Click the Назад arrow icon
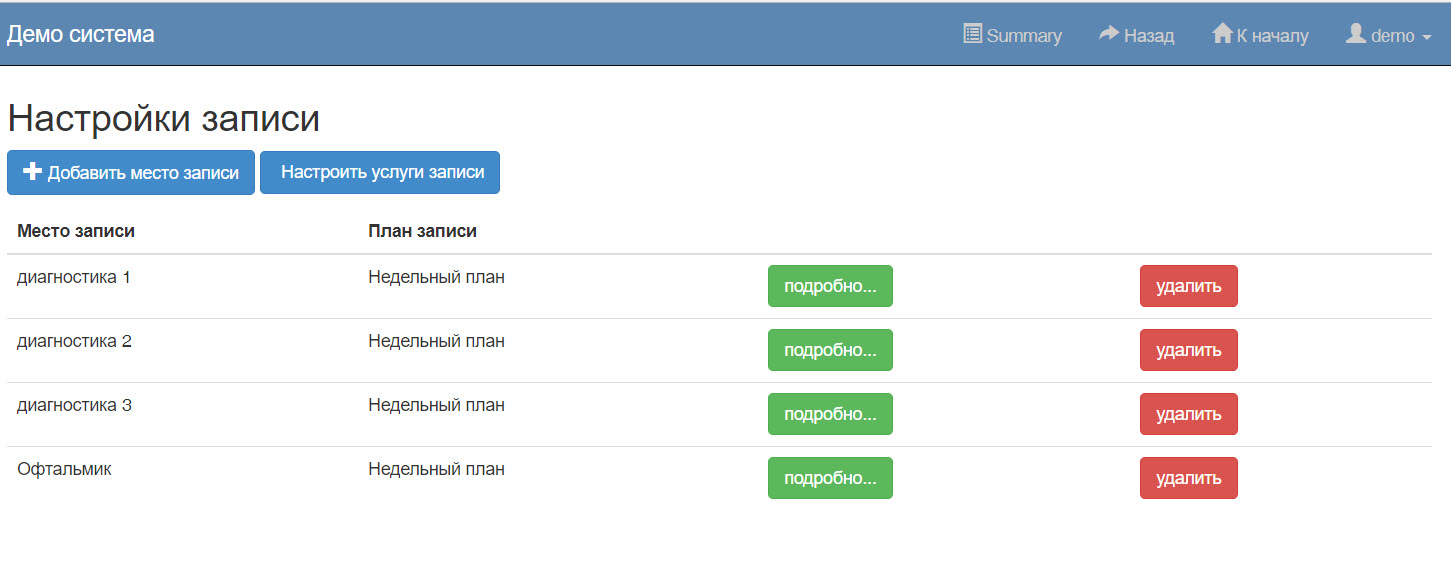This screenshot has width=1451, height=574. click(x=1108, y=34)
